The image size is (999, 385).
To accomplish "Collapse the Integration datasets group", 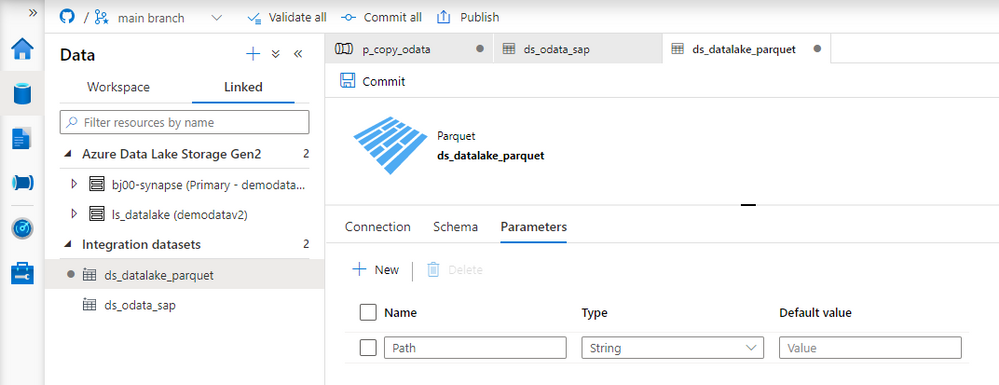I will click(x=68, y=244).
